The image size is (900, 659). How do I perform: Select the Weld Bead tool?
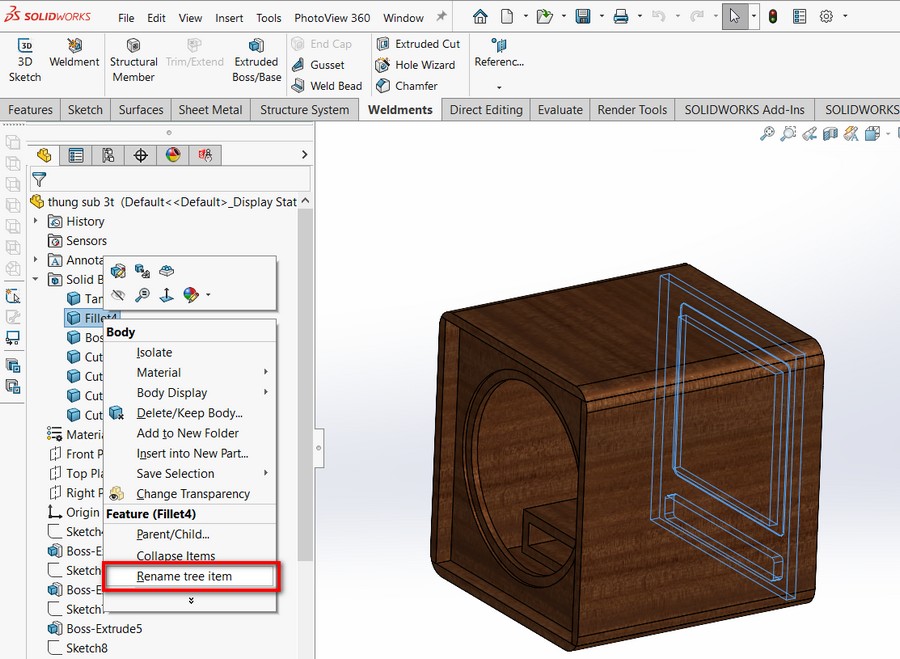coord(327,86)
